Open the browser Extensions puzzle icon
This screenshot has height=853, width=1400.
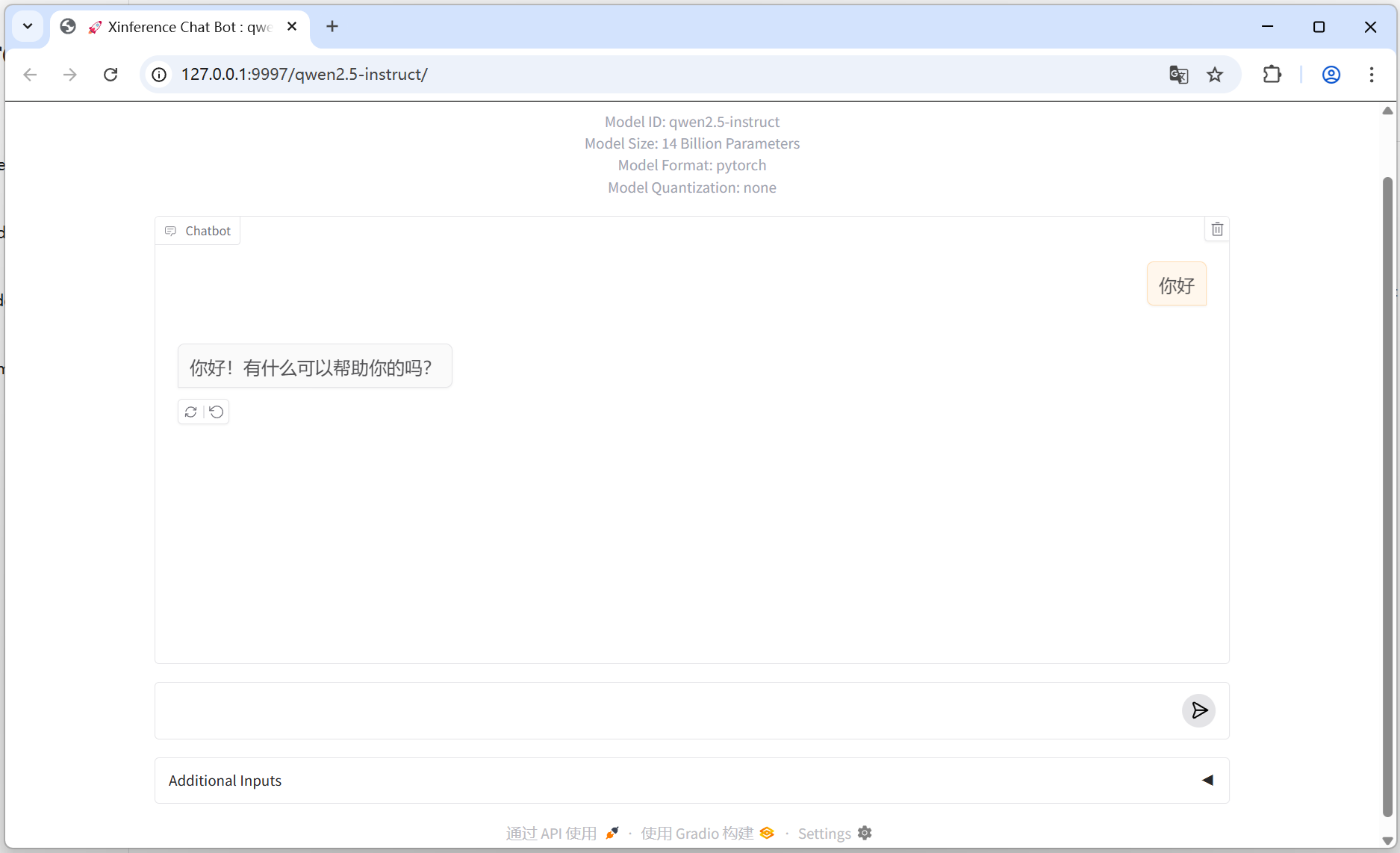(x=1272, y=75)
